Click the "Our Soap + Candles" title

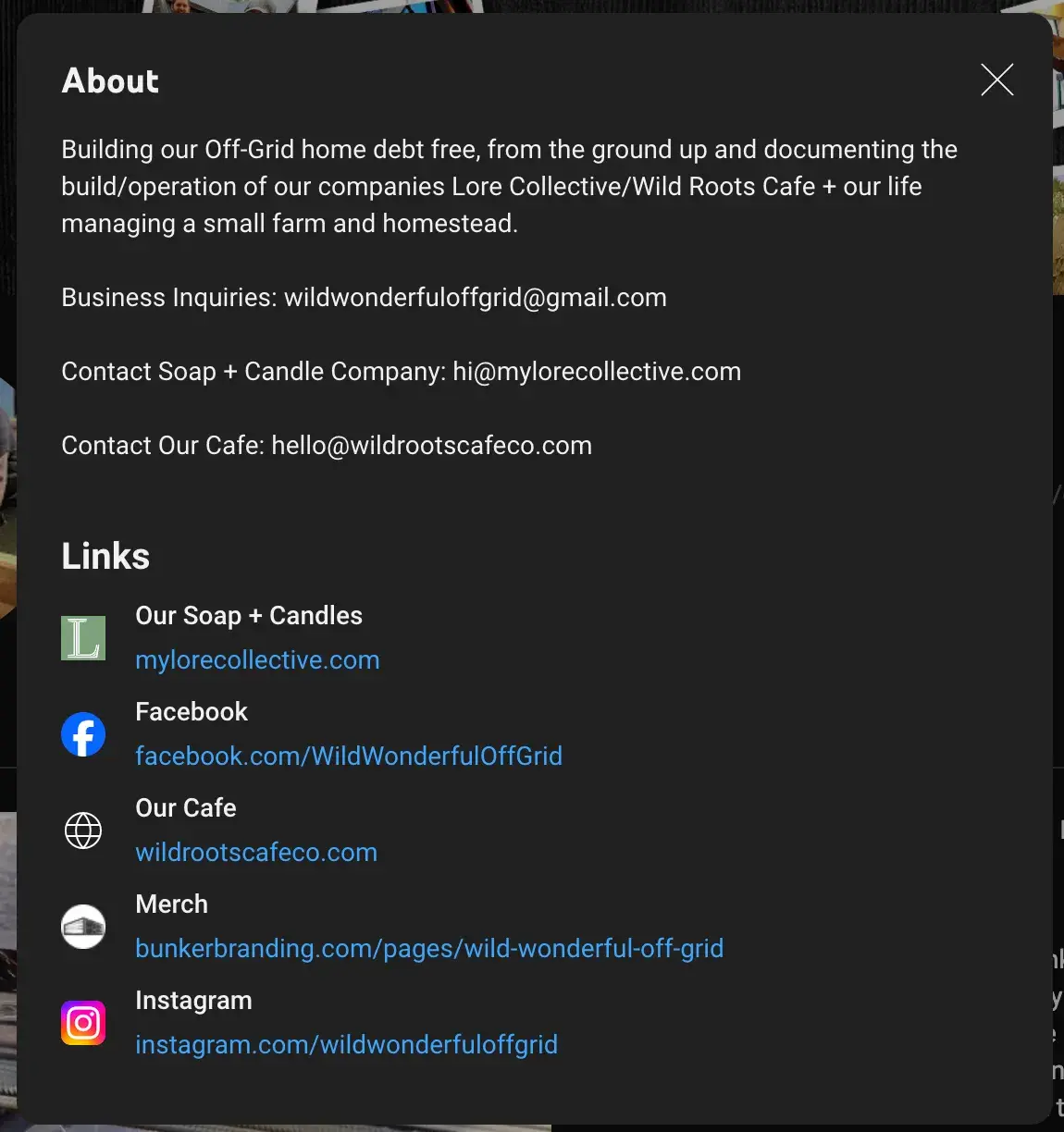click(249, 616)
